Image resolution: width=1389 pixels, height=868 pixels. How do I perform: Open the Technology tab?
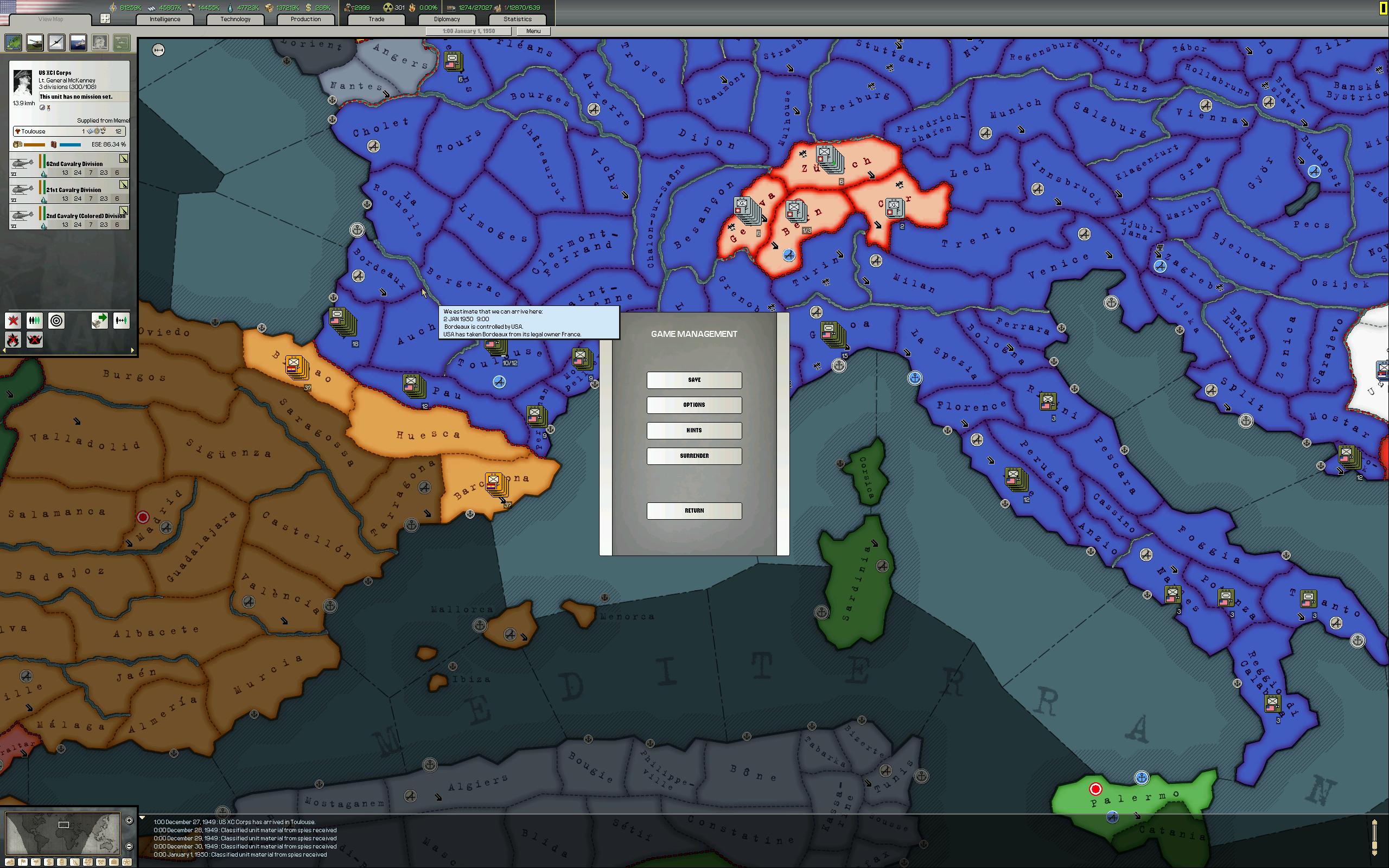(235, 19)
